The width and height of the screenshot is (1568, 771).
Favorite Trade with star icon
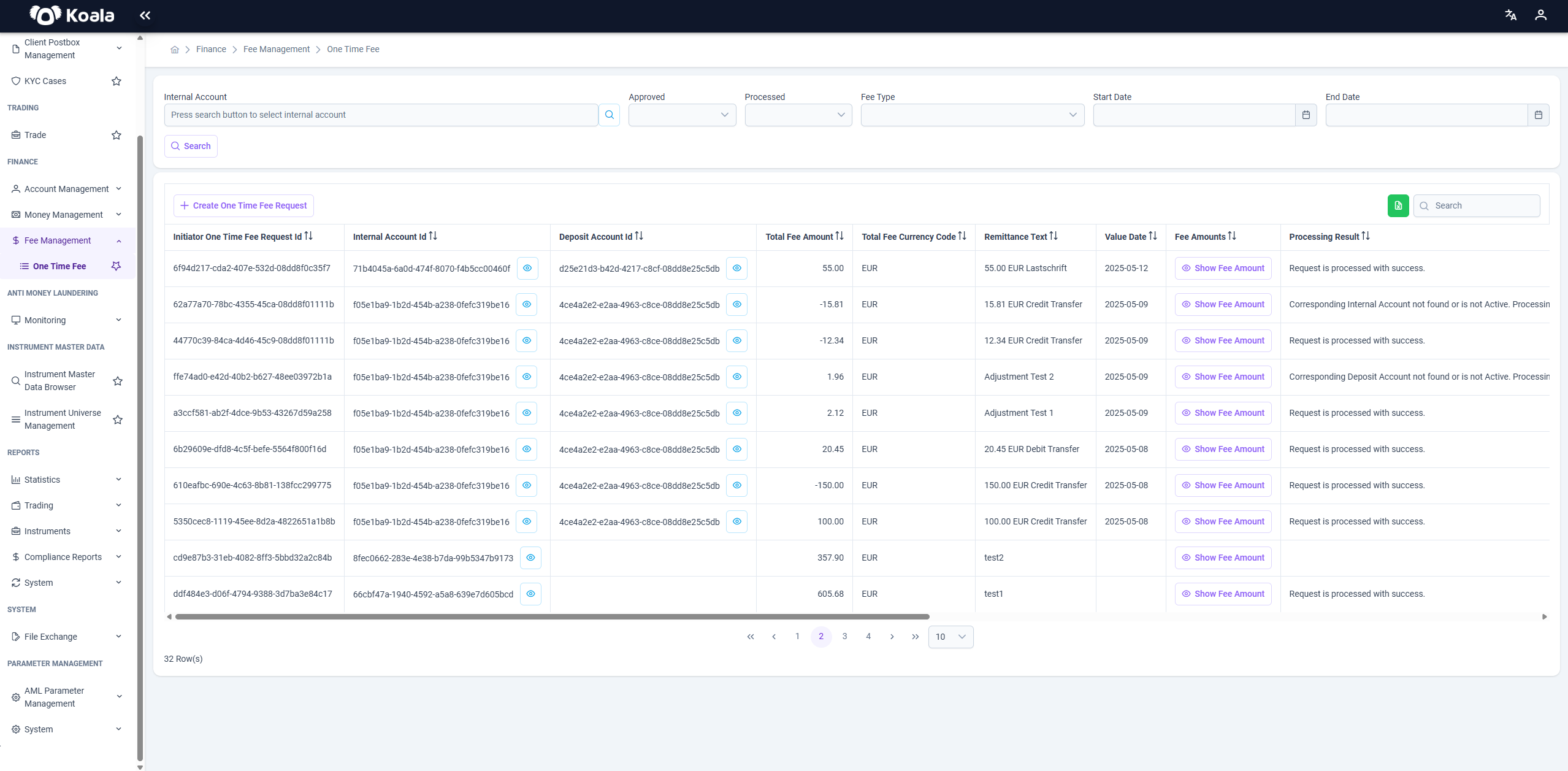click(x=117, y=135)
